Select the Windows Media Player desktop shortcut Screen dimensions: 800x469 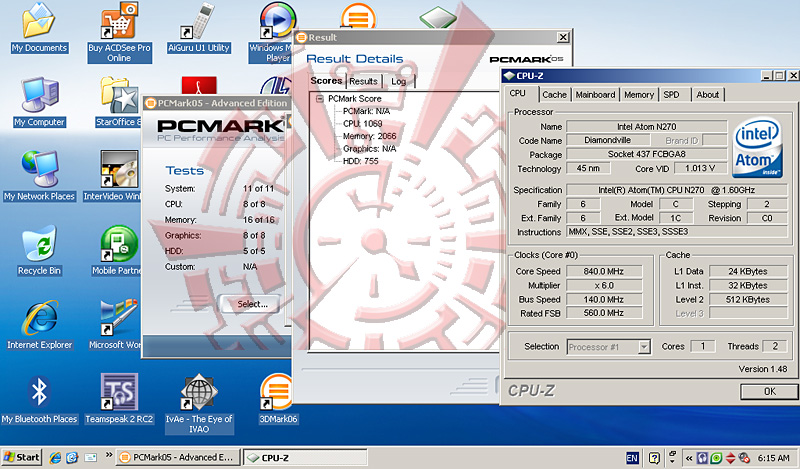coord(276,32)
